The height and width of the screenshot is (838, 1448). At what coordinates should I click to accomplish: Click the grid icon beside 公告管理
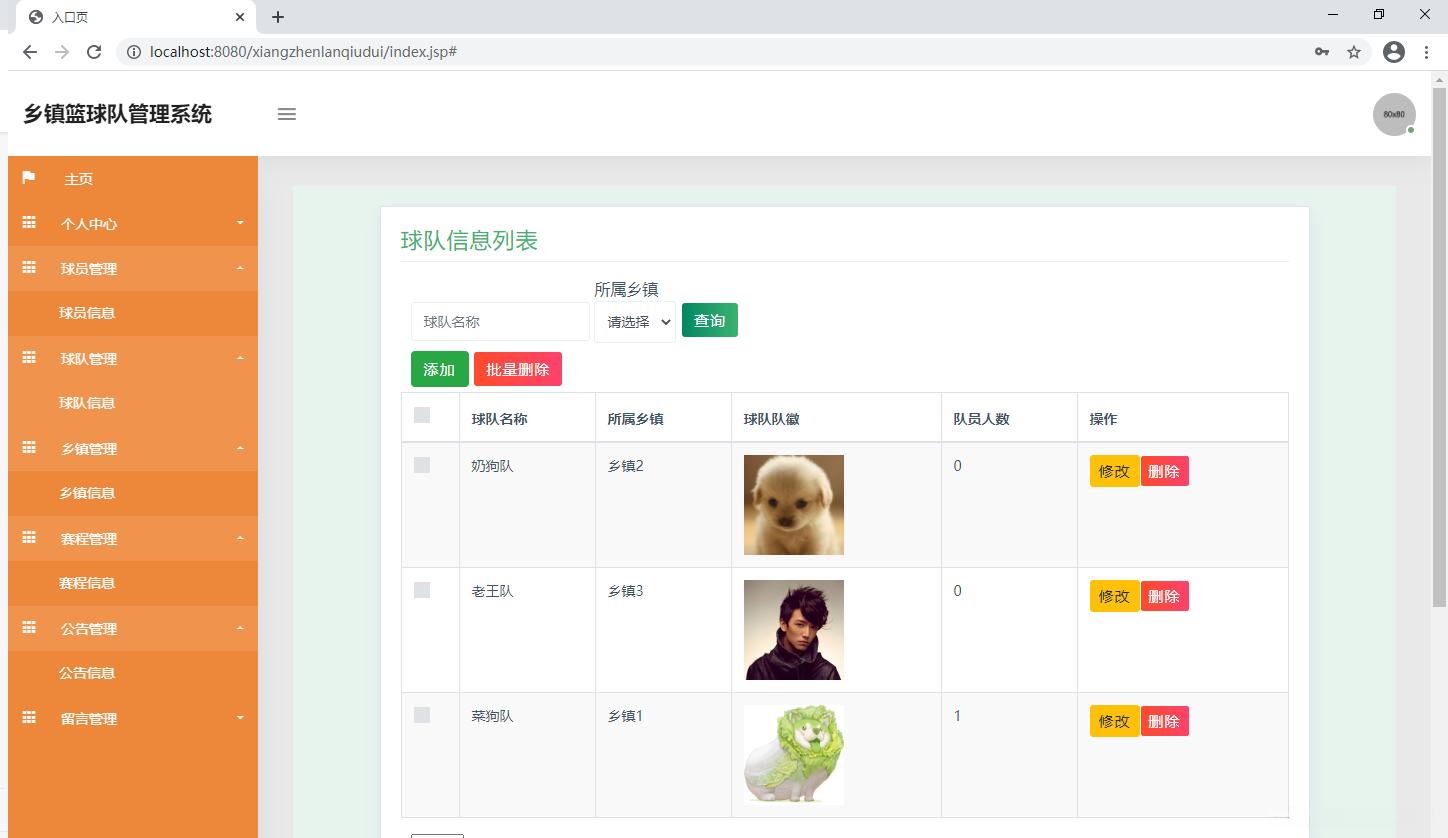coord(29,628)
